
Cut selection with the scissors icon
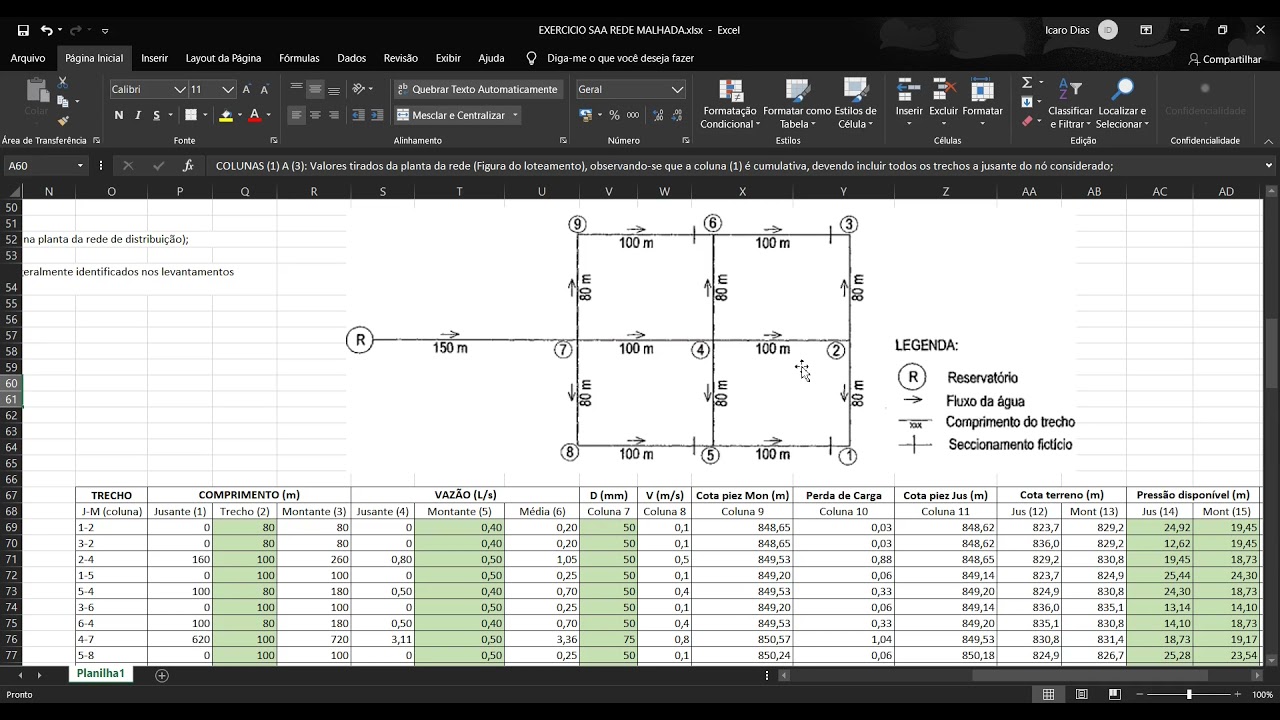click(62, 83)
